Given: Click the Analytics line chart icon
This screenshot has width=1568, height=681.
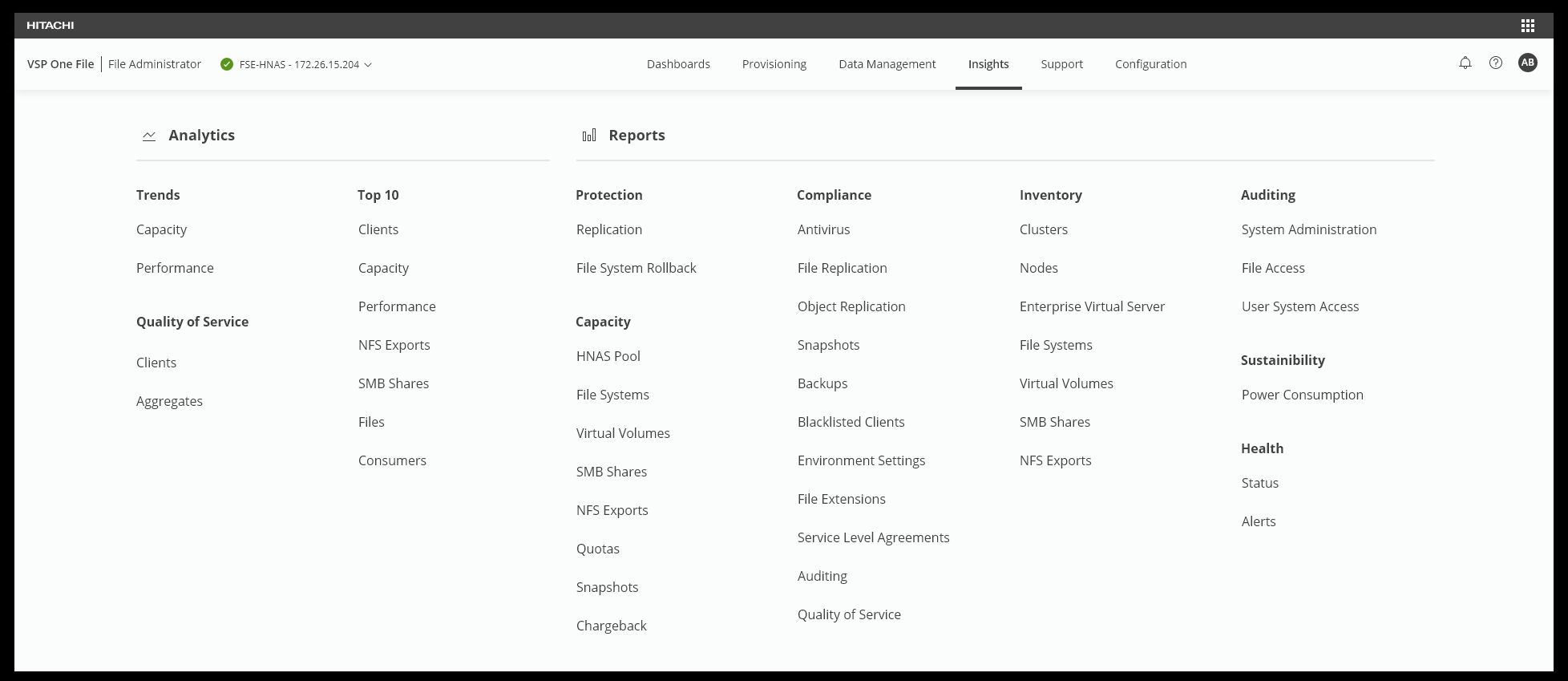Looking at the screenshot, I should (x=149, y=136).
